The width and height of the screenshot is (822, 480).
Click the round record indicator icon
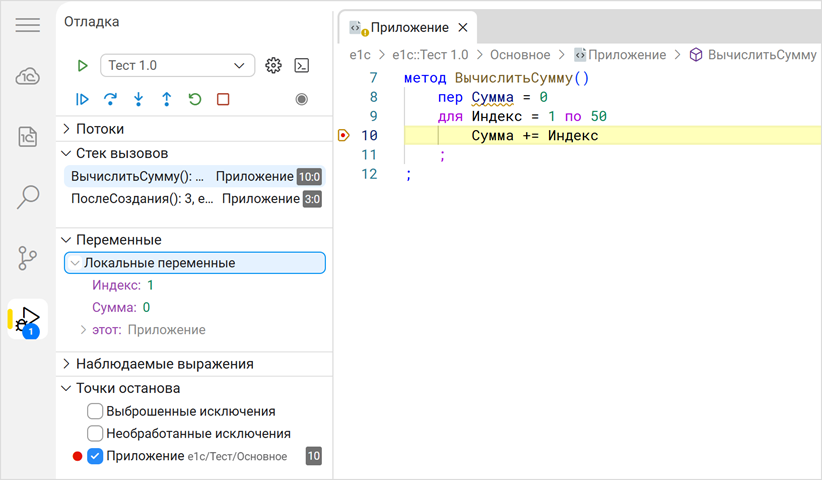coord(301,99)
